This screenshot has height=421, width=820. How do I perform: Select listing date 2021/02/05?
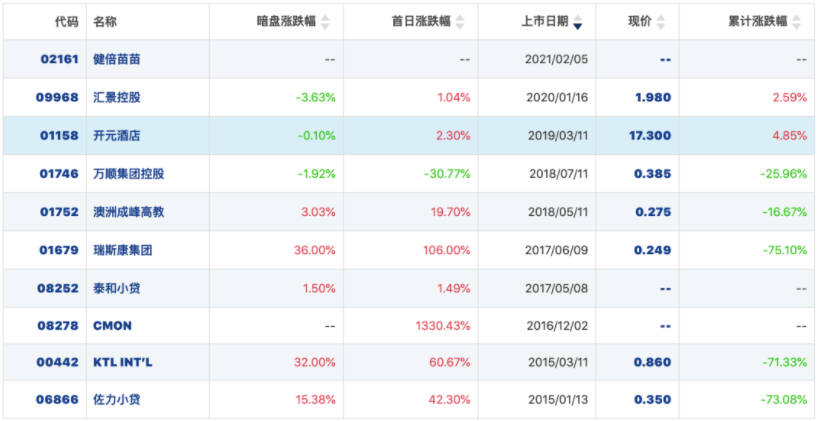[556, 59]
